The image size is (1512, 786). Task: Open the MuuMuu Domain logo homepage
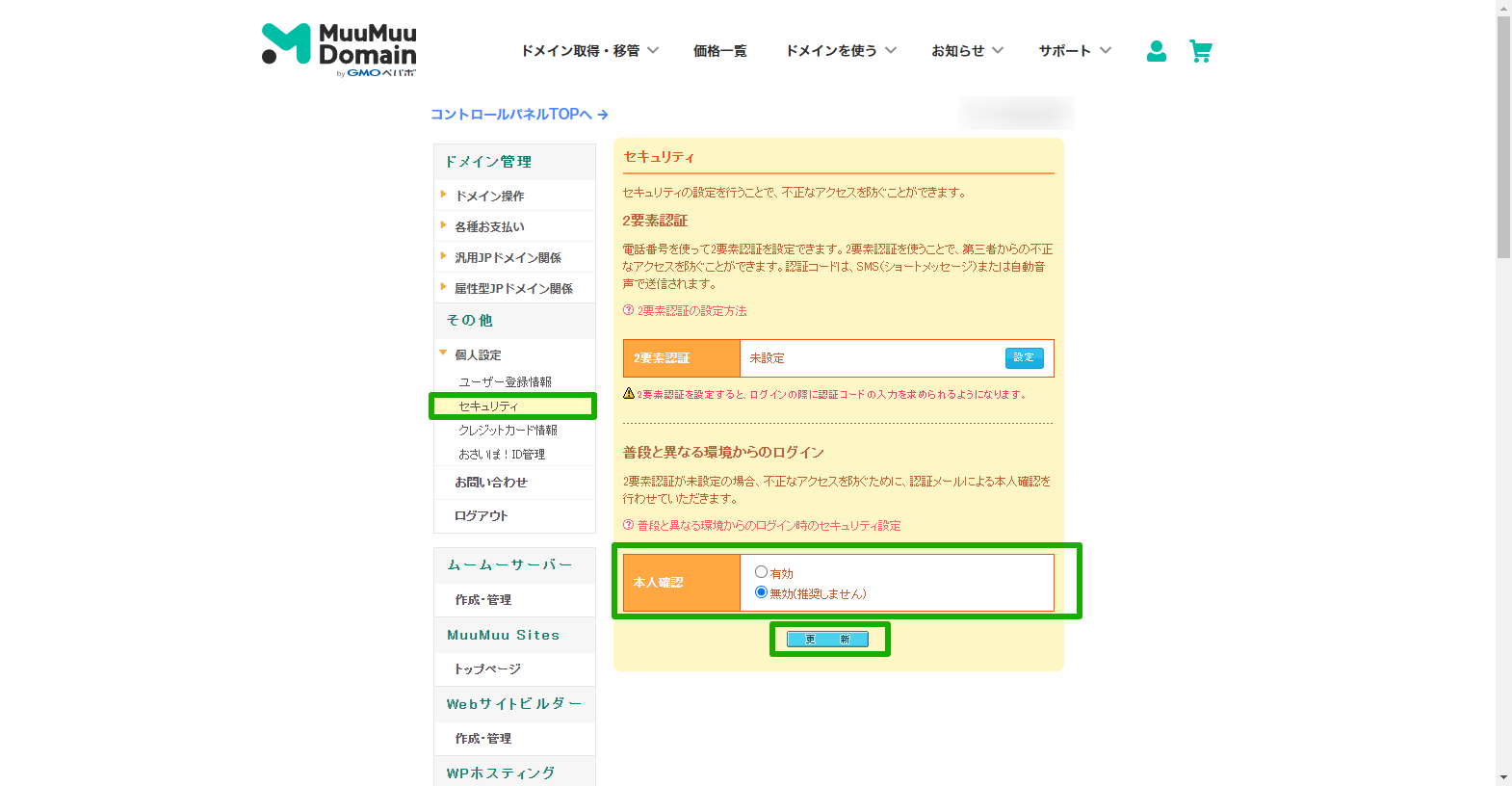click(339, 50)
